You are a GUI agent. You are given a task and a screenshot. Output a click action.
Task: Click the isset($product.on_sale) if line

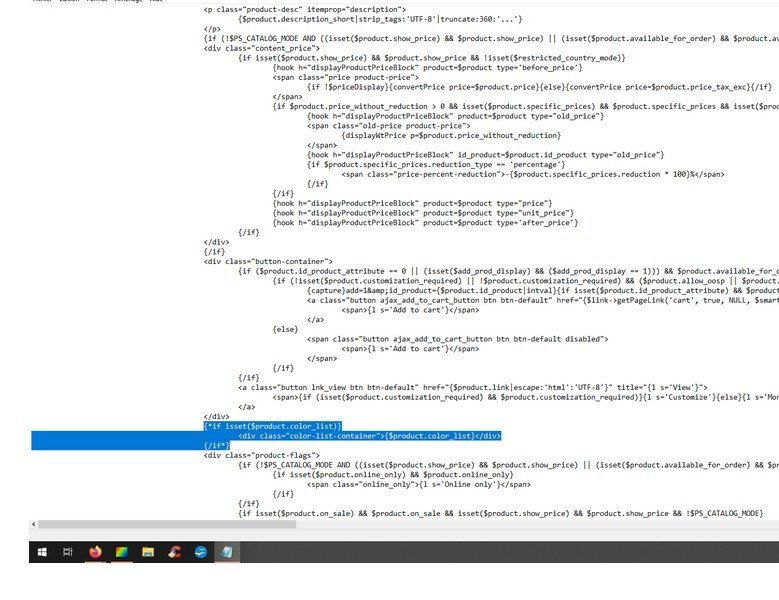tap(500, 514)
